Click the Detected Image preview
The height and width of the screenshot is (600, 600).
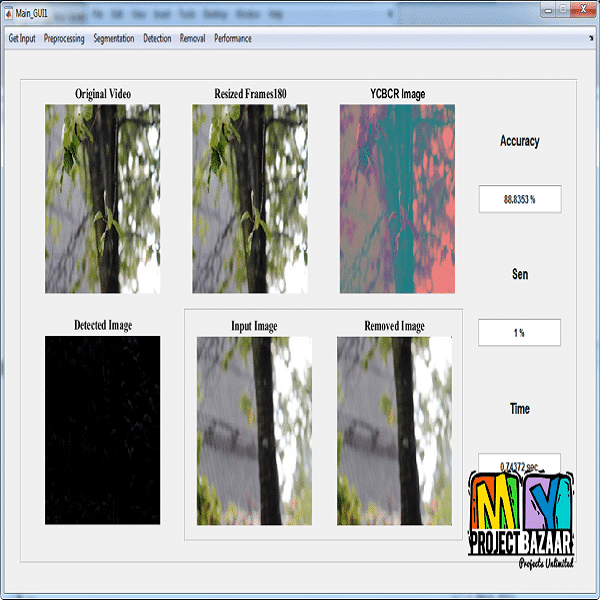coord(103,430)
